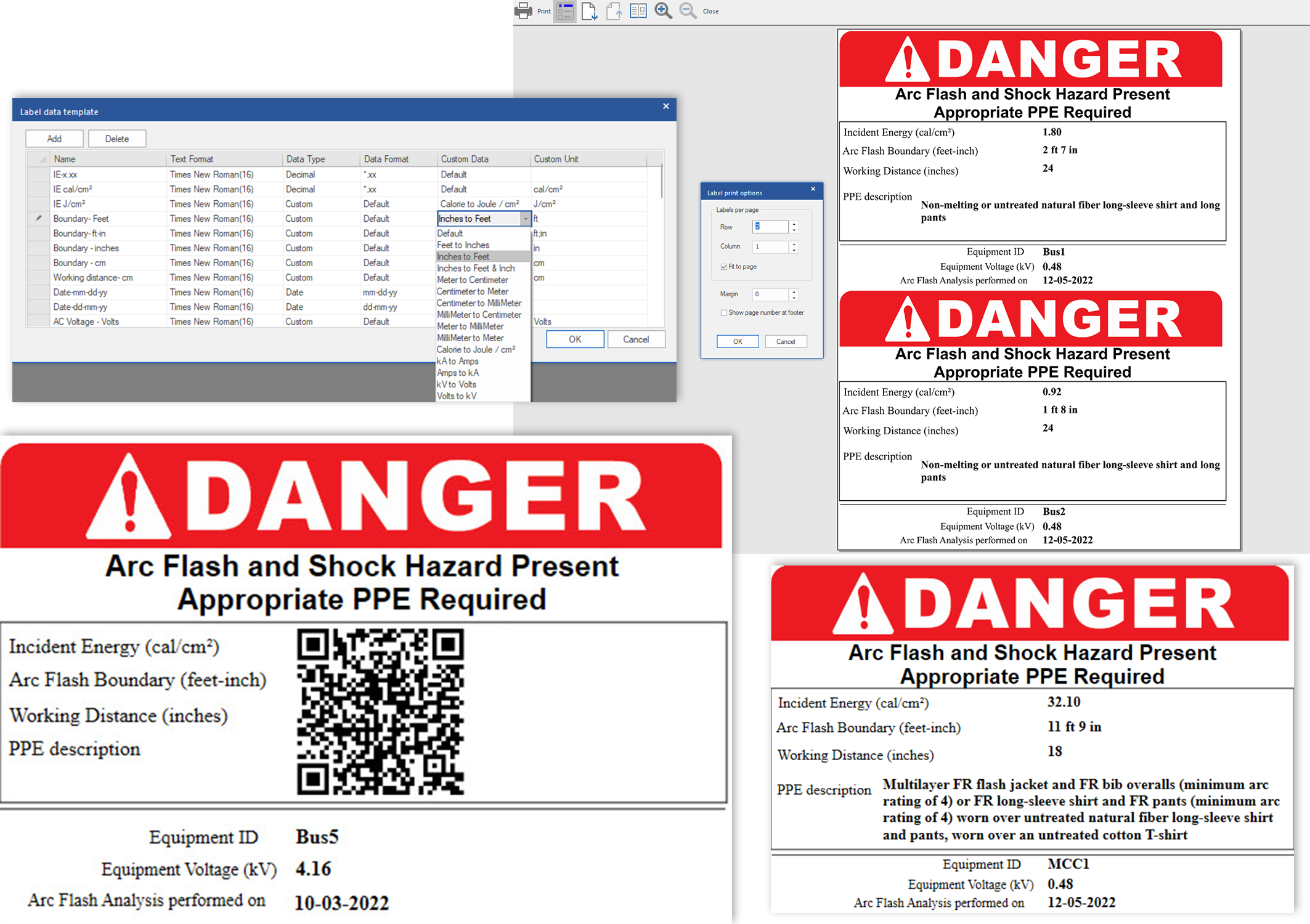Screen dimensions: 1310x924
Task: Click the previous page up-arrow icon
Action: tap(614, 11)
